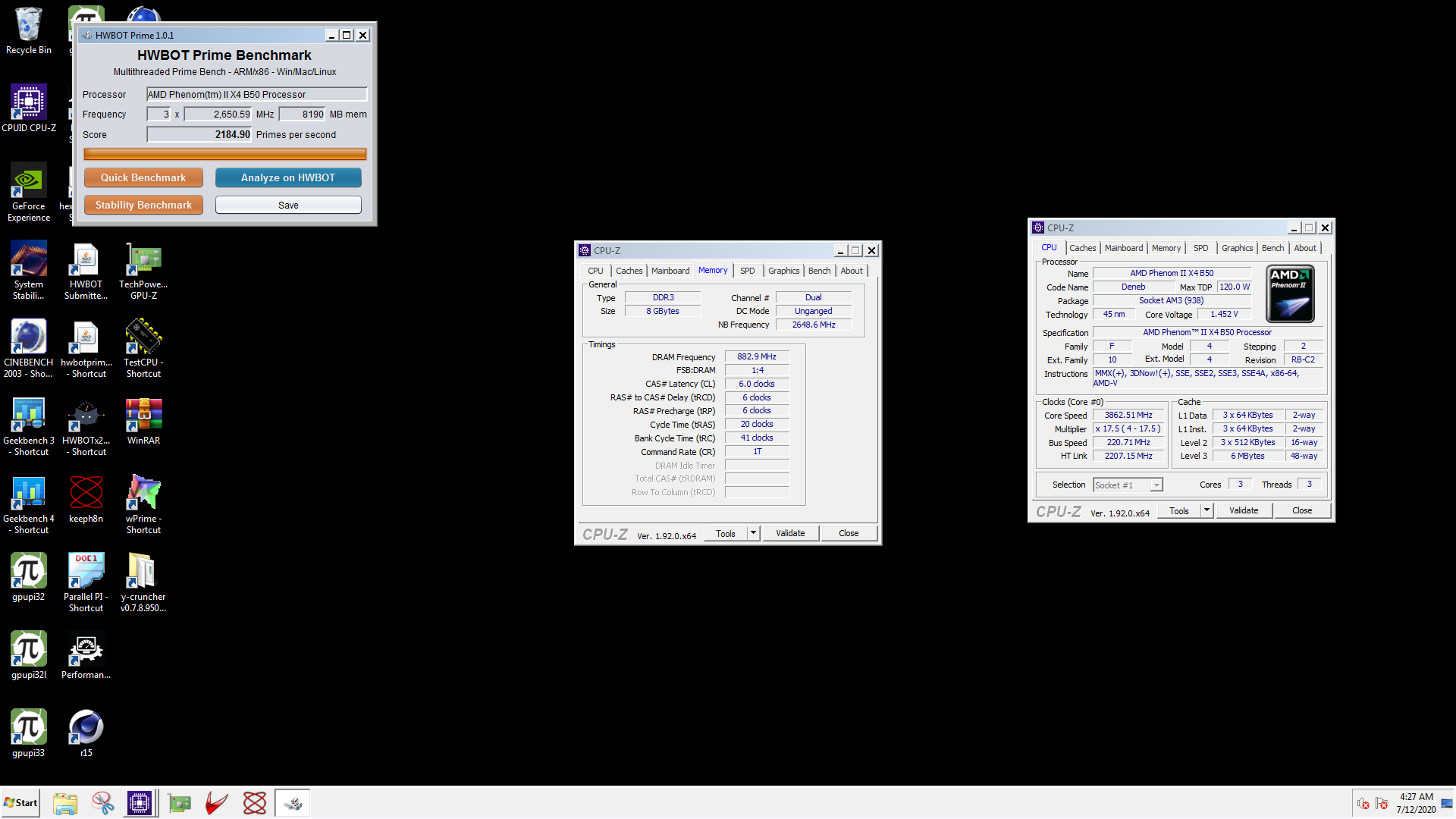Image resolution: width=1456 pixels, height=819 pixels.
Task: Click Tools button in right CPU-Z window
Action: (x=1179, y=510)
